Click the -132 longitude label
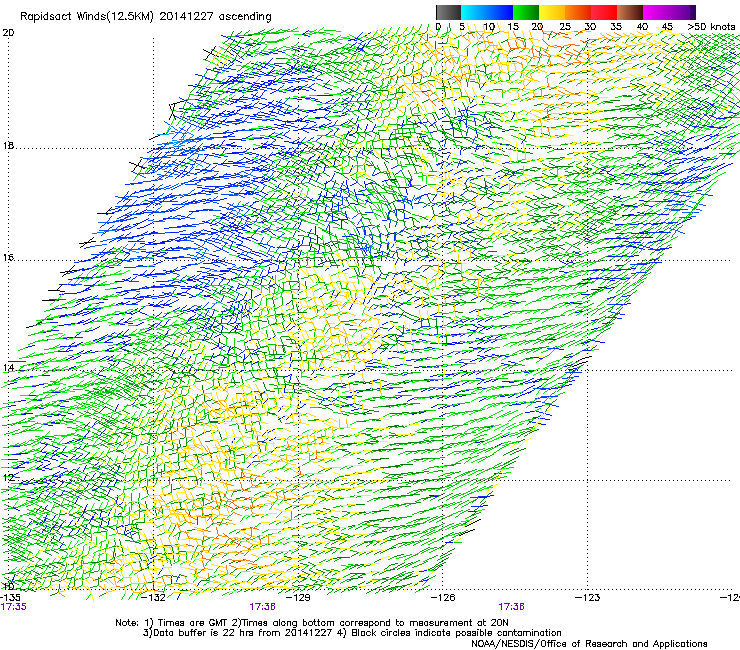The image size is (740, 650). click(153, 597)
